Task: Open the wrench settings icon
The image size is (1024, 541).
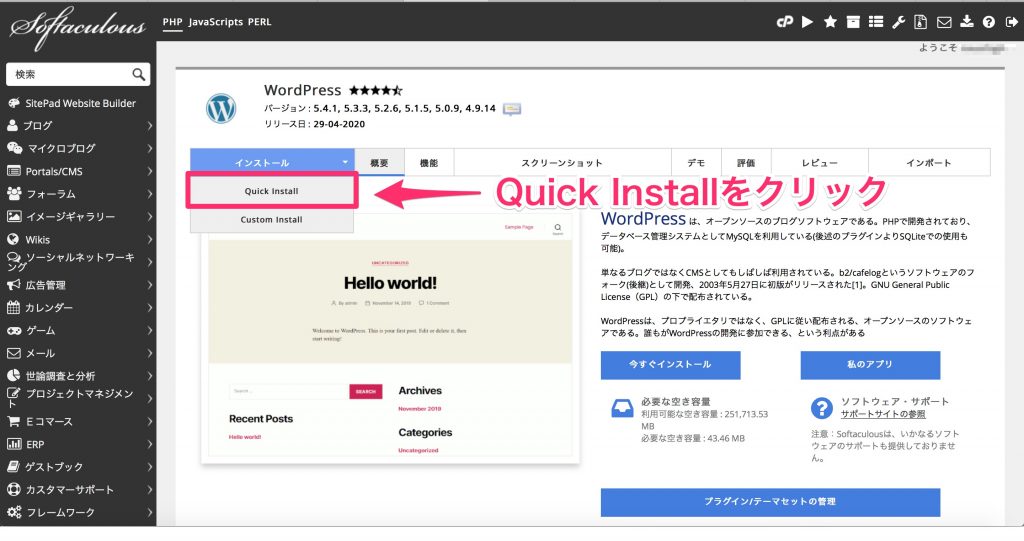Action: (x=898, y=22)
